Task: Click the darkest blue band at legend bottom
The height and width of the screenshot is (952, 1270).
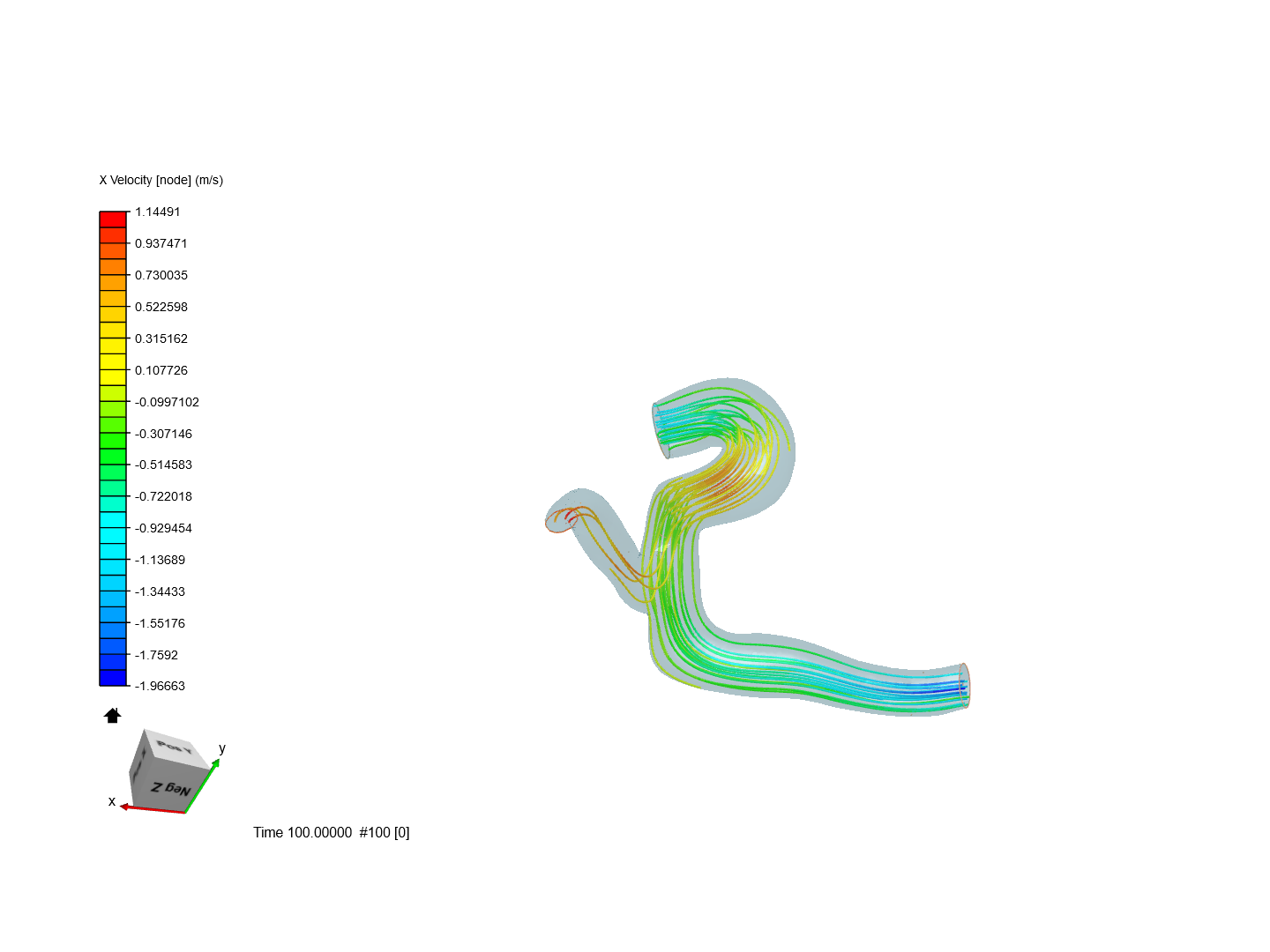Action: [113, 678]
